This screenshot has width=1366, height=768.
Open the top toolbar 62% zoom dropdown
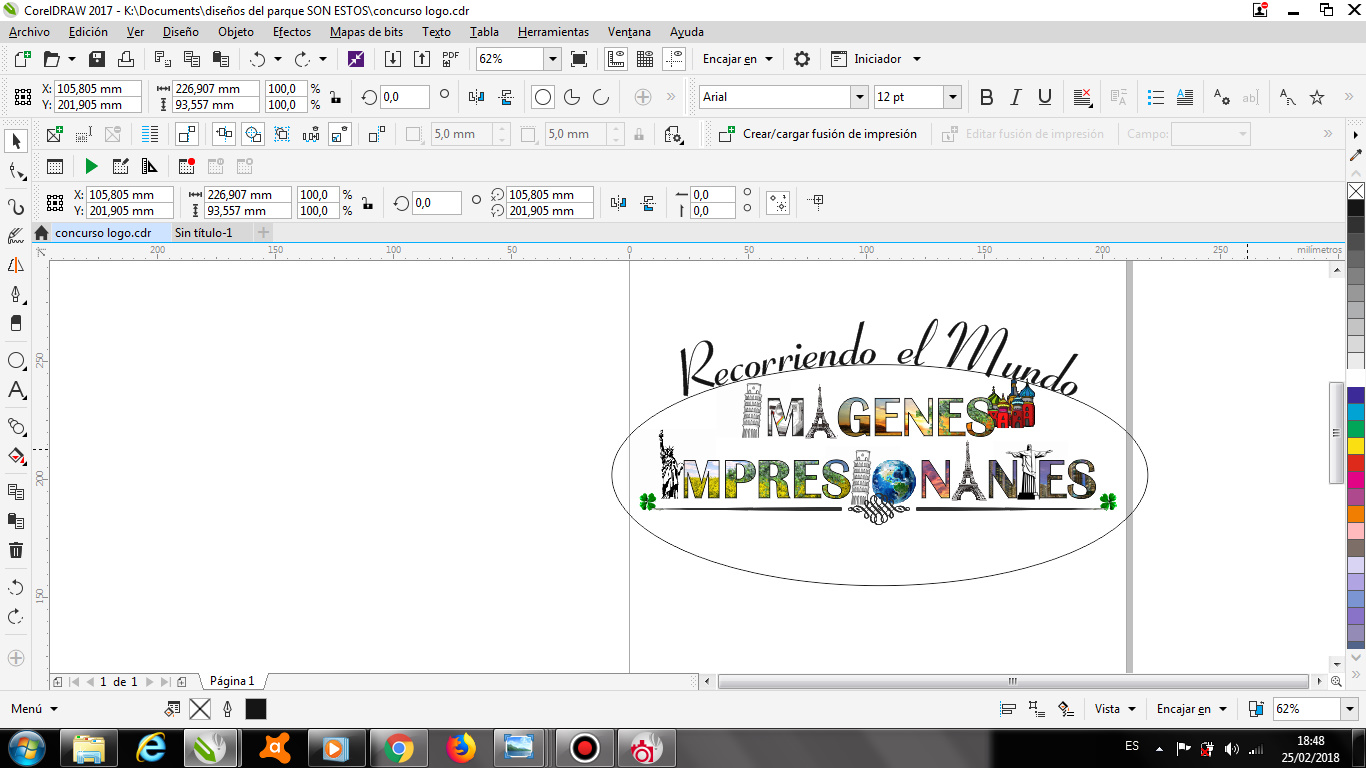(552, 59)
